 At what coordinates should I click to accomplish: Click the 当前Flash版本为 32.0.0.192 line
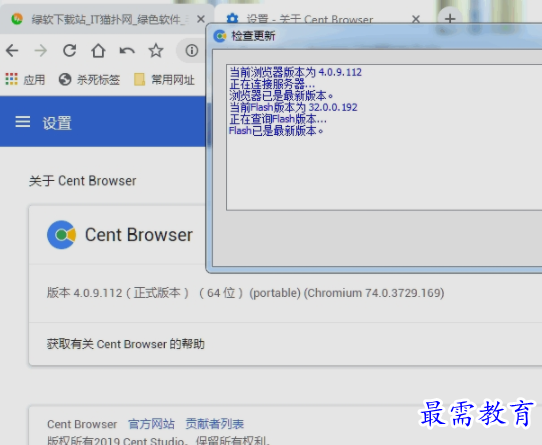[x=293, y=107]
